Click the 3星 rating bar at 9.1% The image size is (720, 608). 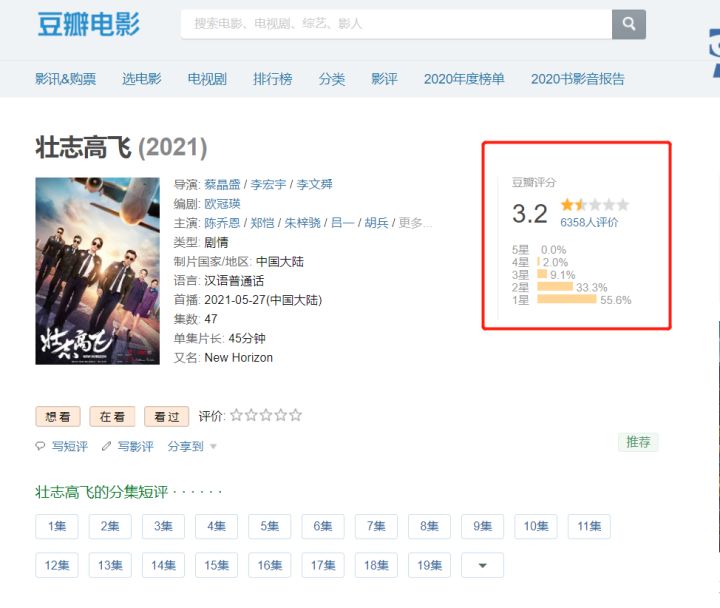point(542,275)
